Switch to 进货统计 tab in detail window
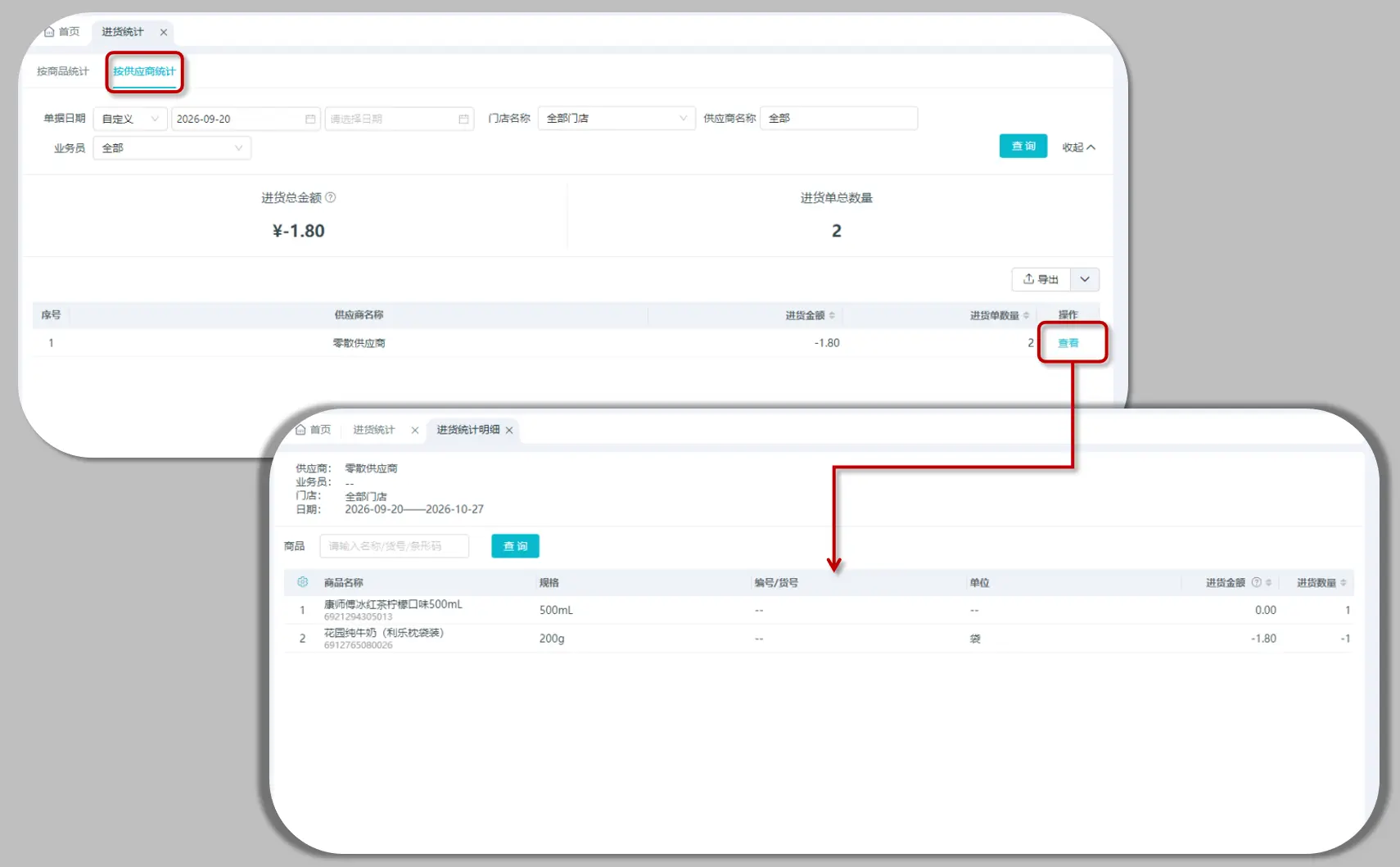 tap(374, 430)
